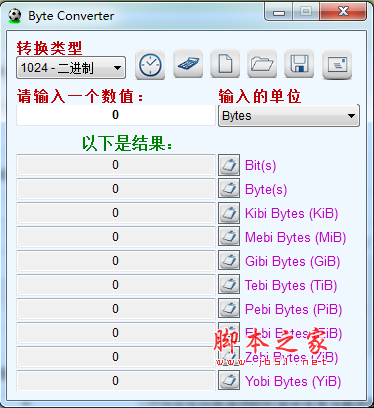Click the open folder icon

click(x=262, y=64)
